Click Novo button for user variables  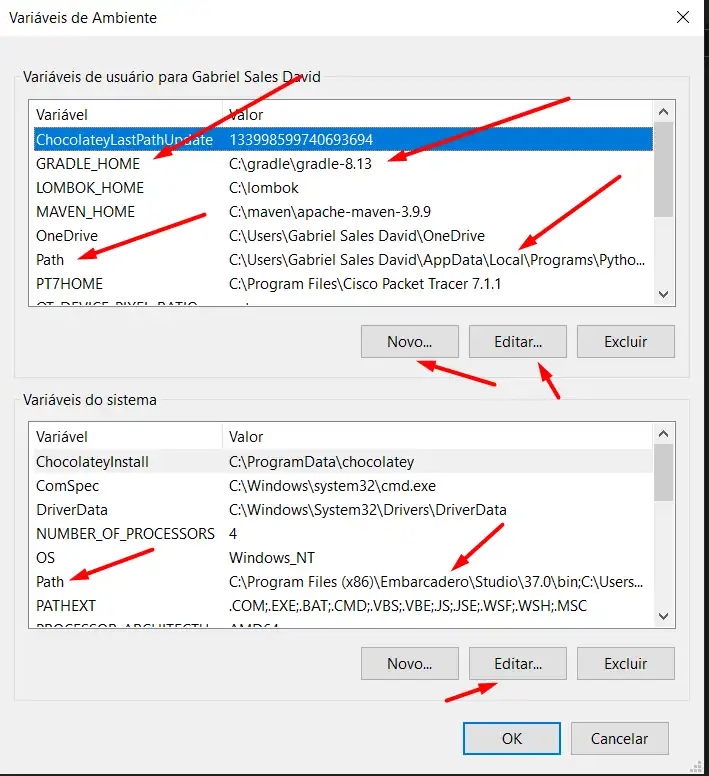[x=409, y=341]
